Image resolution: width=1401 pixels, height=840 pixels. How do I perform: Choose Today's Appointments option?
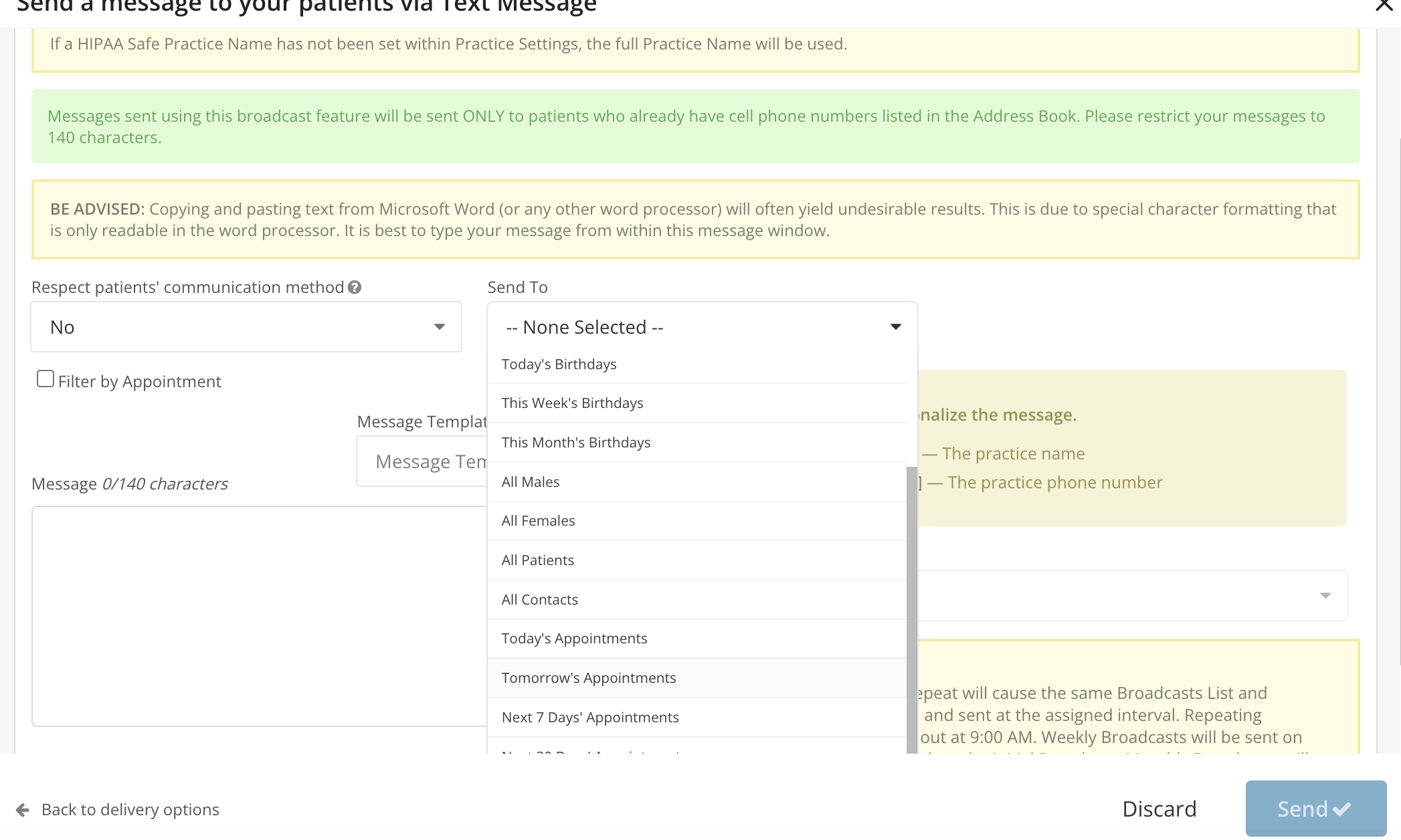click(x=575, y=639)
